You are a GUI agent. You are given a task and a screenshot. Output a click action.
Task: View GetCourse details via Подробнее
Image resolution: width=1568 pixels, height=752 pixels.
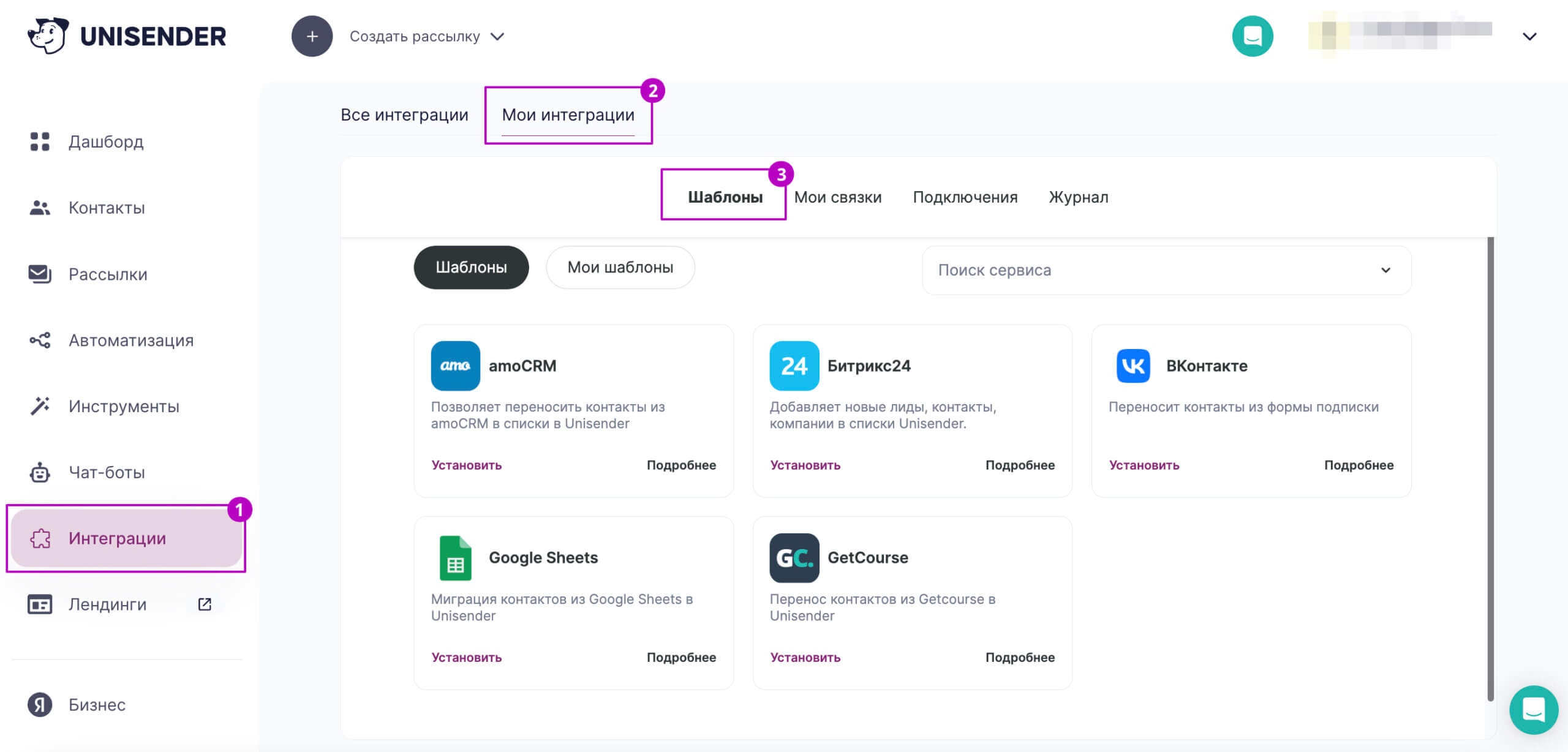(1020, 657)
